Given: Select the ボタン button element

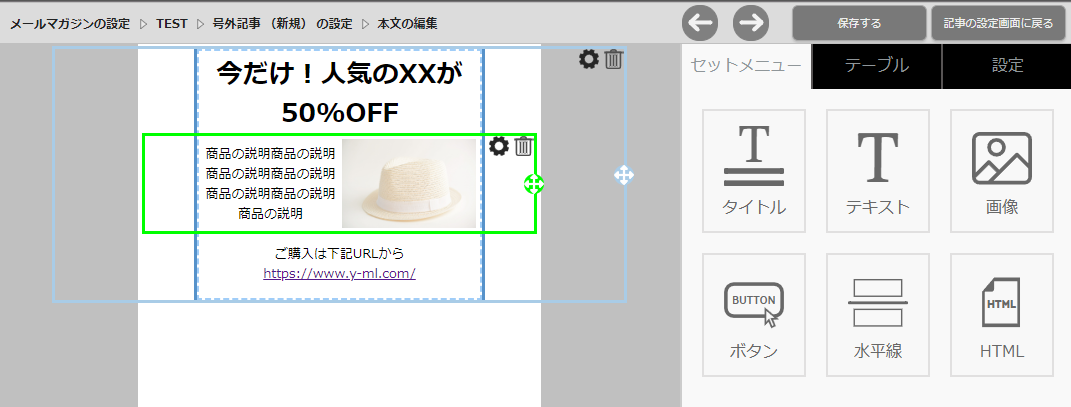Looking at the screenshot, I should 754,315.
